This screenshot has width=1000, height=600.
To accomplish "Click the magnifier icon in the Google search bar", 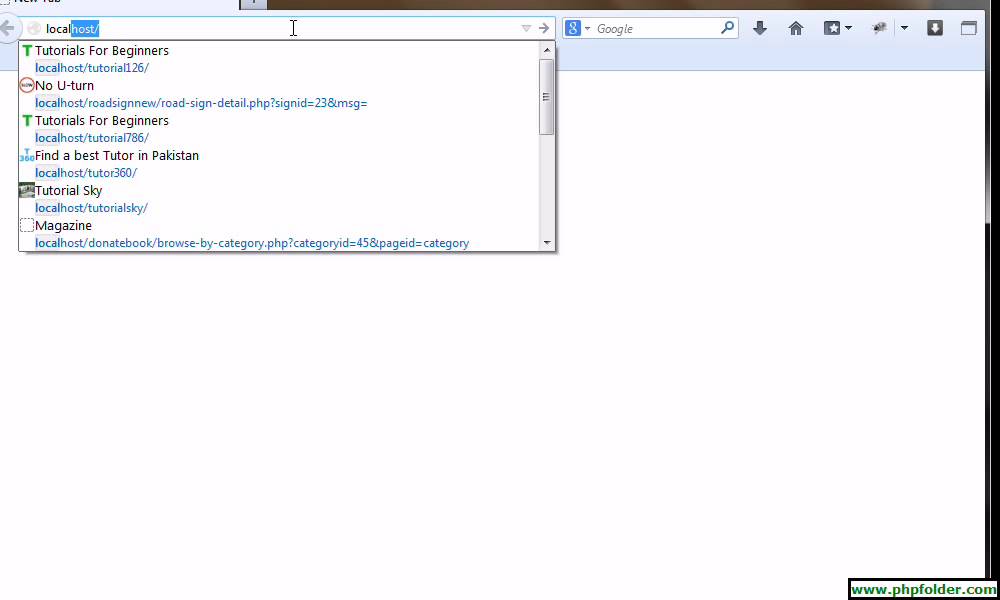I will point(727,27).
